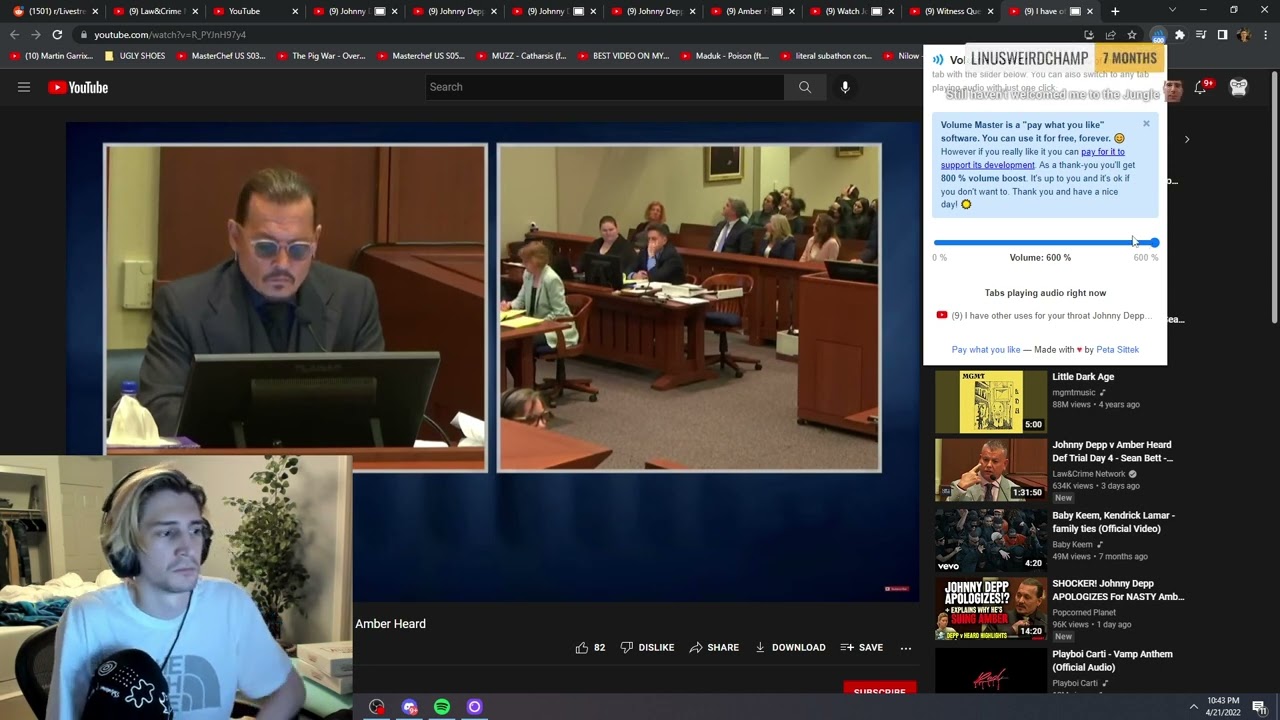Open BEST VIDEO ON MY bookmark
This screenshot has width=1280, height=720.
pyautogui.click(x=624, y=56)
